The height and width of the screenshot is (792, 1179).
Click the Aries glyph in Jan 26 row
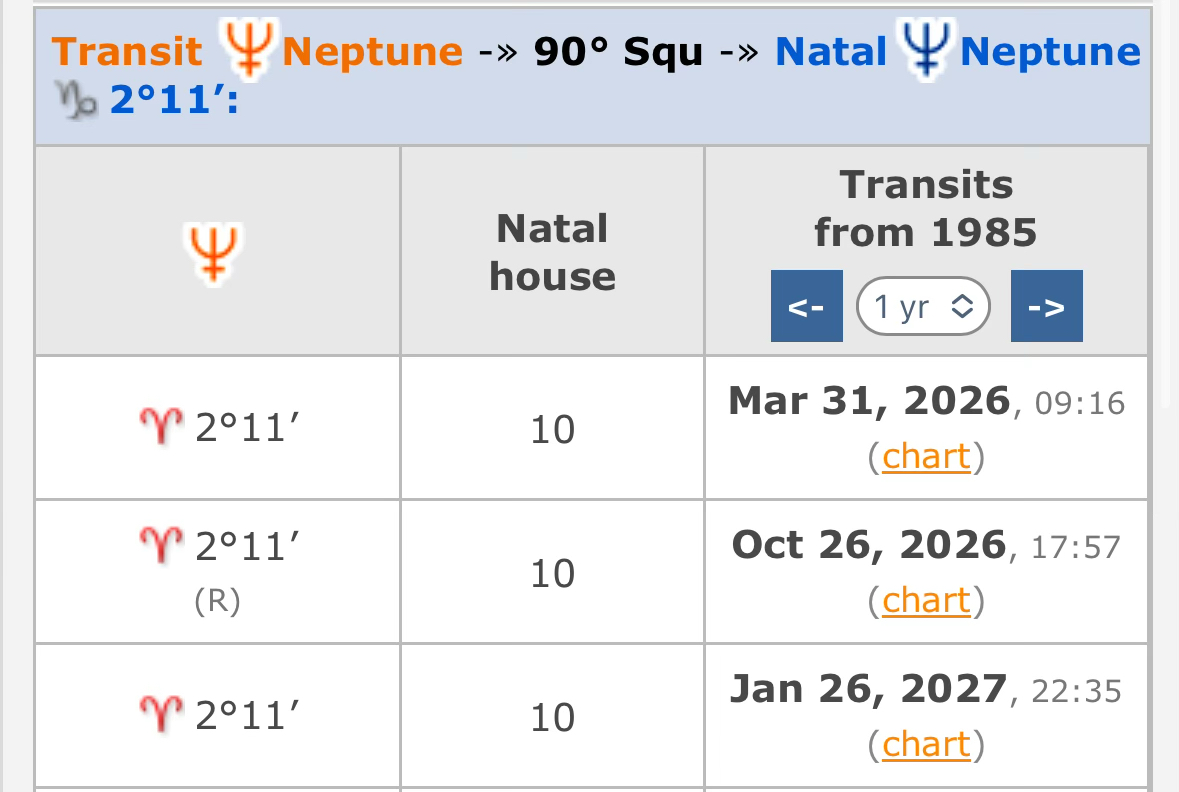coord(162,716)
